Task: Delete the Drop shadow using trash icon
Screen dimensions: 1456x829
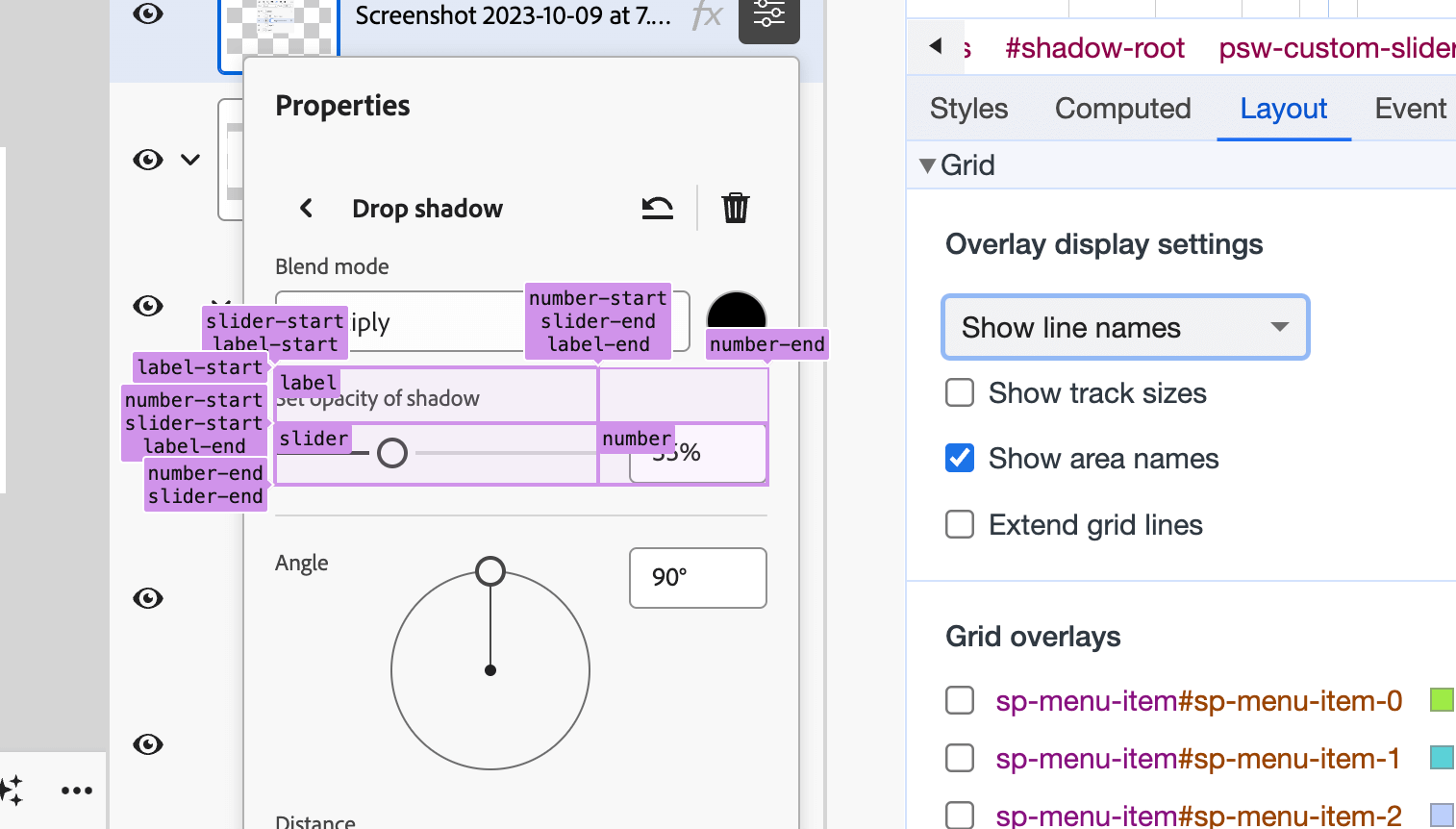Action: click(736, 208)
